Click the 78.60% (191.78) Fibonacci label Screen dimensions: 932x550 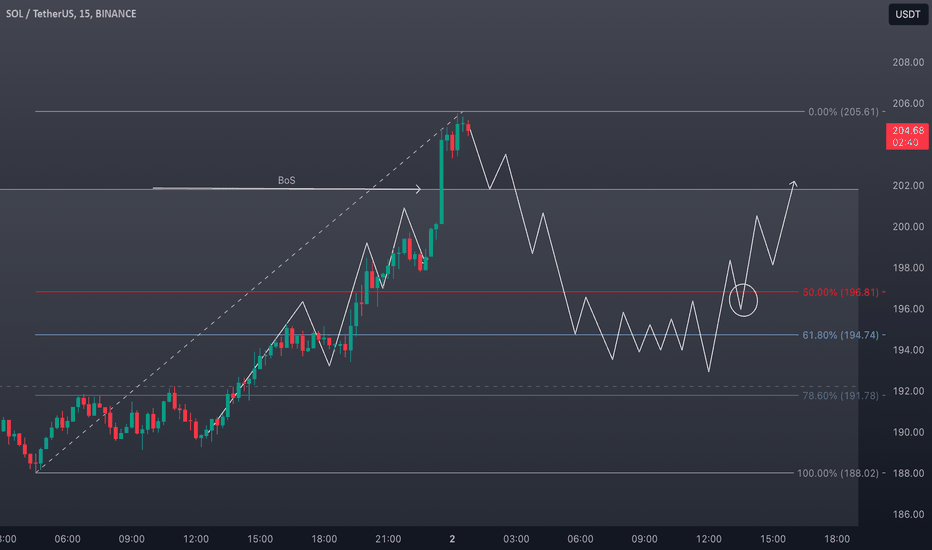tap(840, 395)
